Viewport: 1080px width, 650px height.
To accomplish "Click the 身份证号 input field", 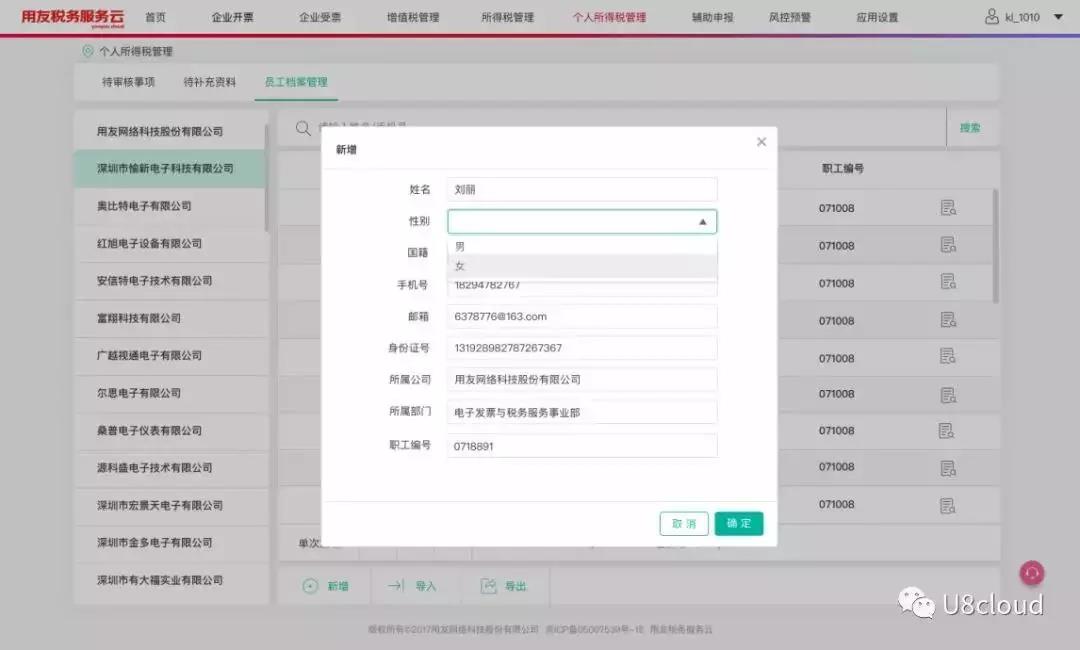I will pyautogui.click(x=582, y=348).
